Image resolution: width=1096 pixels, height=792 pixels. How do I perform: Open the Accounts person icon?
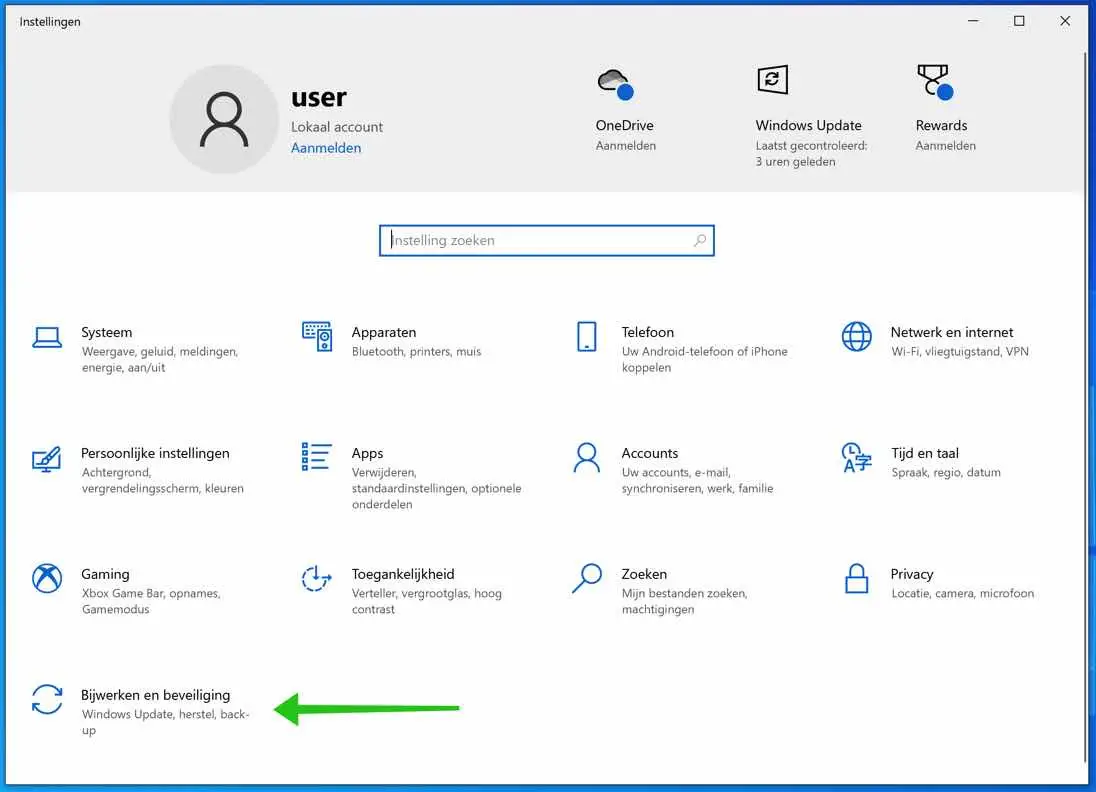point(586,458)
